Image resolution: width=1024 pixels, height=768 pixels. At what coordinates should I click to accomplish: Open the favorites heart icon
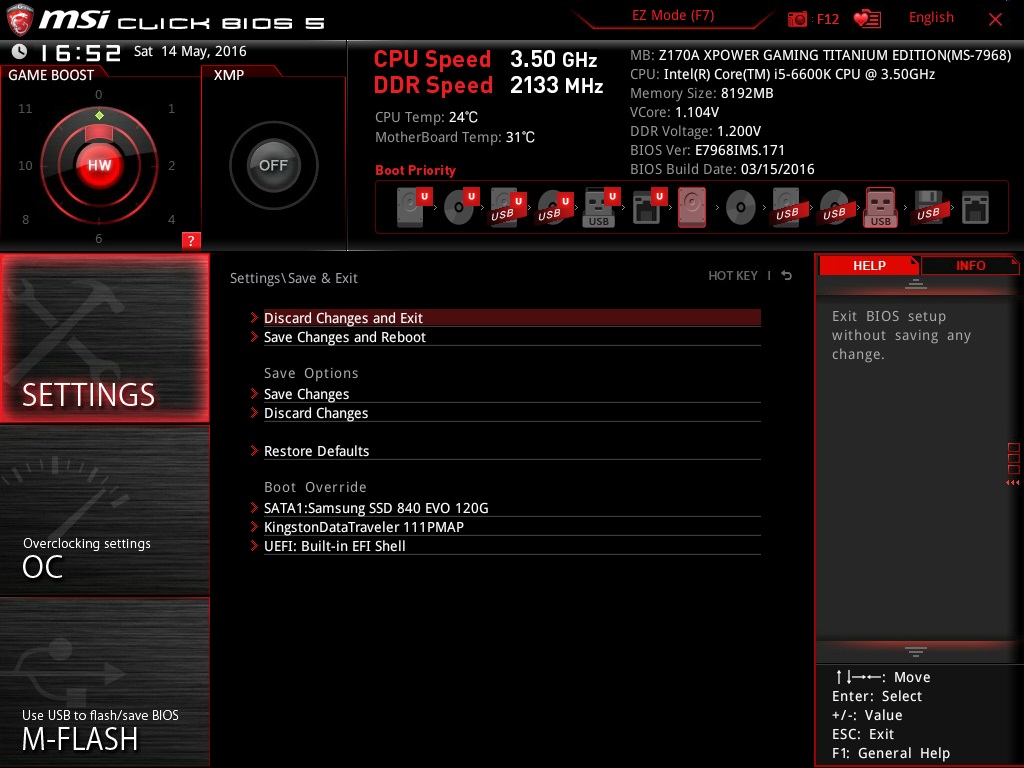[866, 19]
